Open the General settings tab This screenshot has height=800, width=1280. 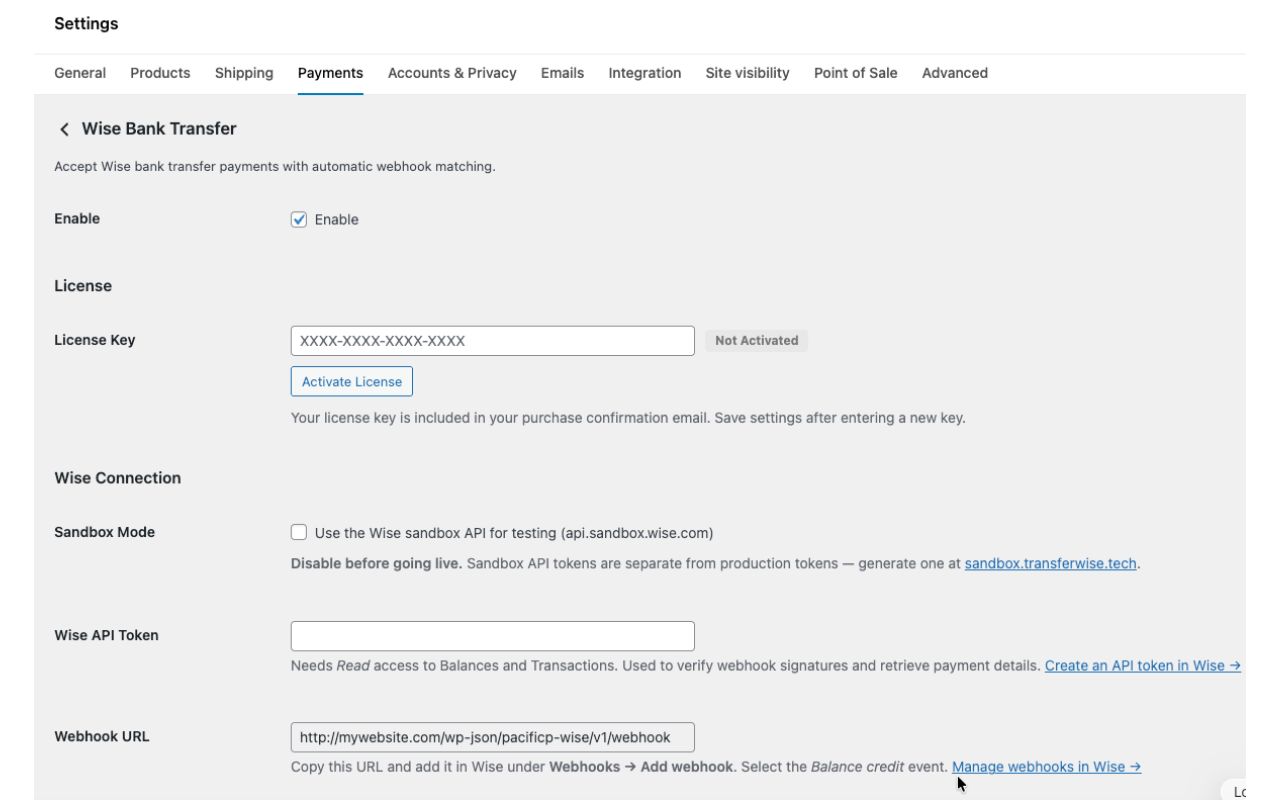[80, 73]
